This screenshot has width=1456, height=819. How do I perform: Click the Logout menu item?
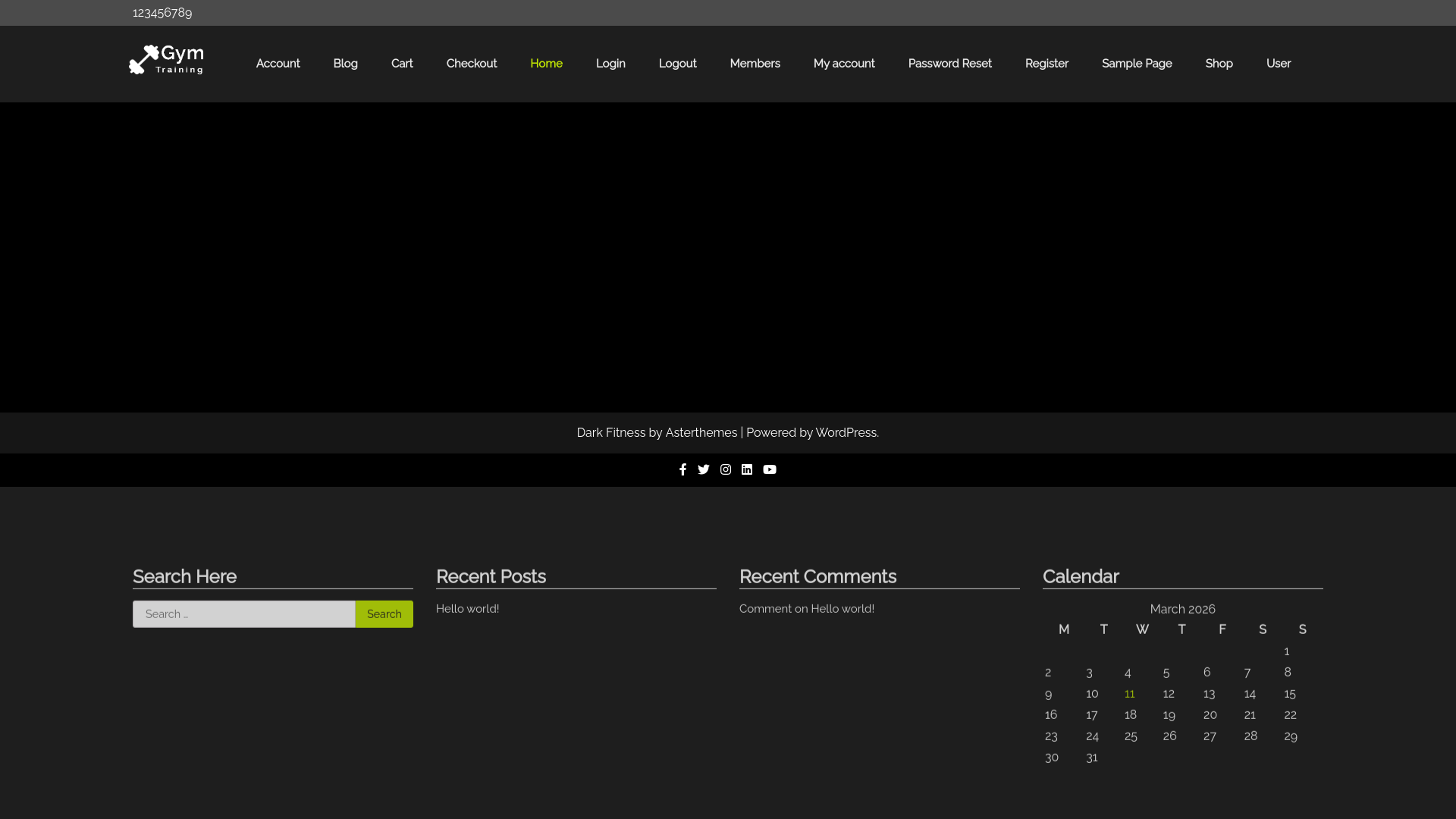pos(678,64)
